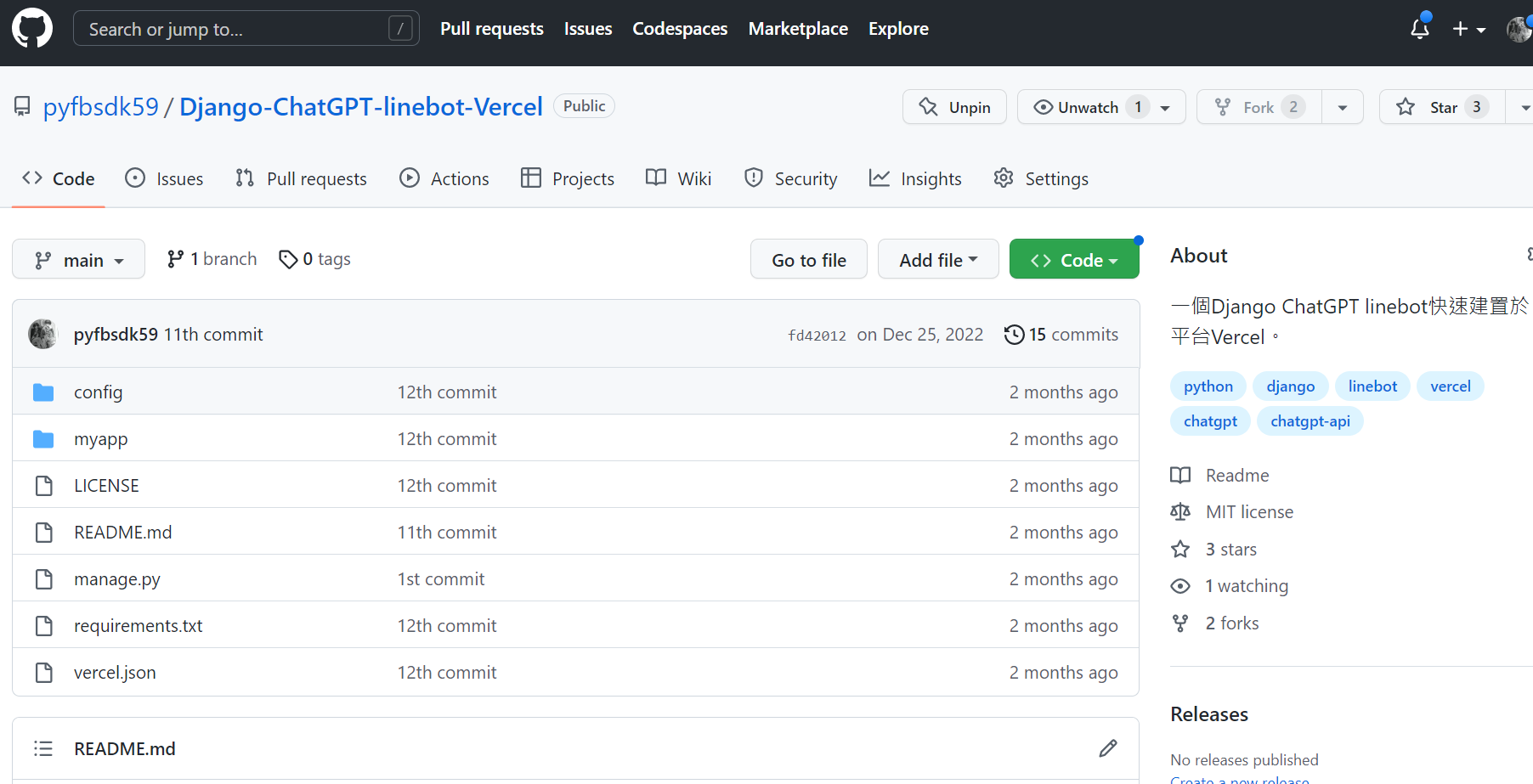
Task: Open the Django-ChatGPT-linebot-Vercel repository link
Action: point(361,107)
